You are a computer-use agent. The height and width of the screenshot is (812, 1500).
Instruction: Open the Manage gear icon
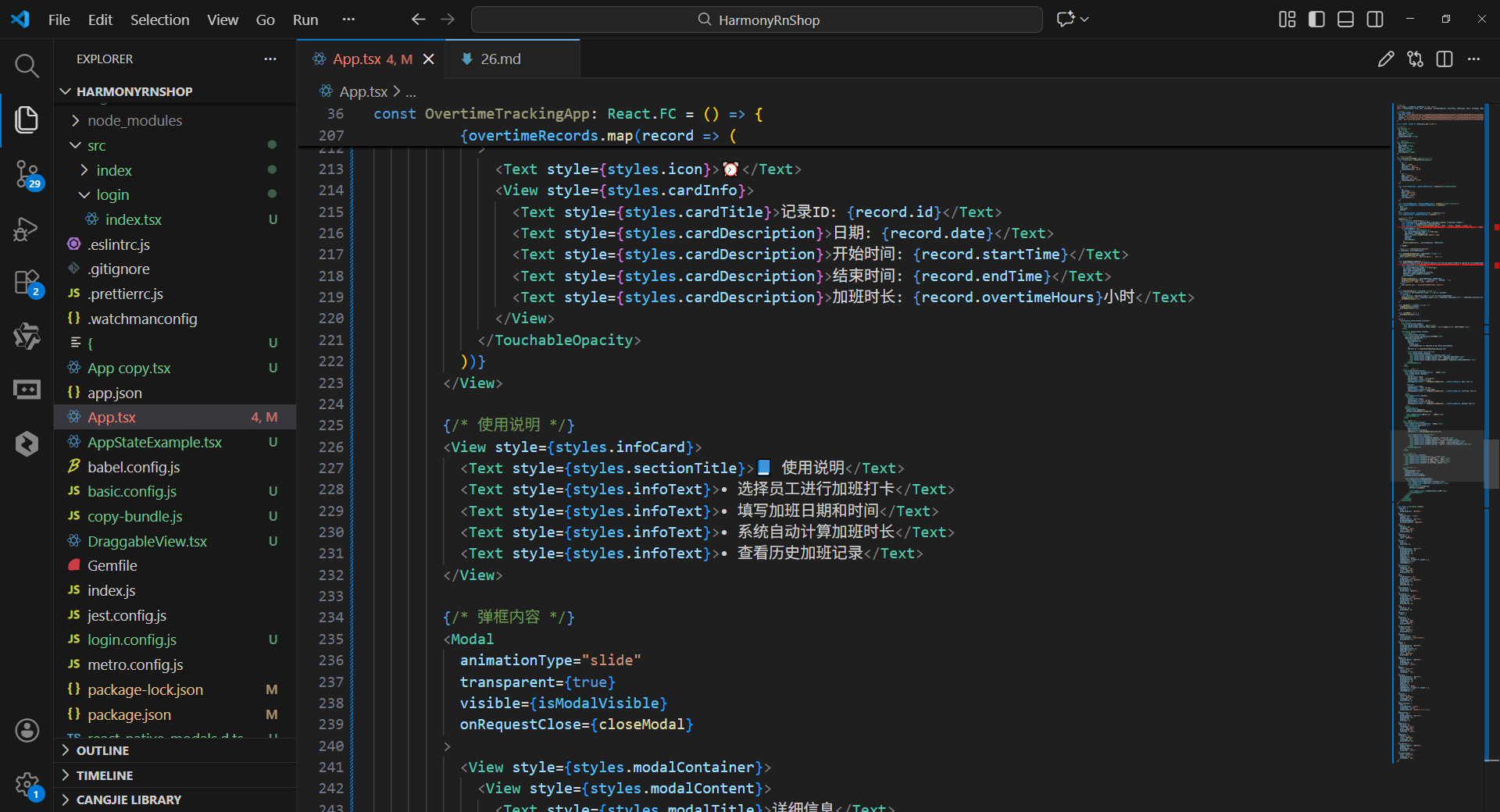coord(27,784)
